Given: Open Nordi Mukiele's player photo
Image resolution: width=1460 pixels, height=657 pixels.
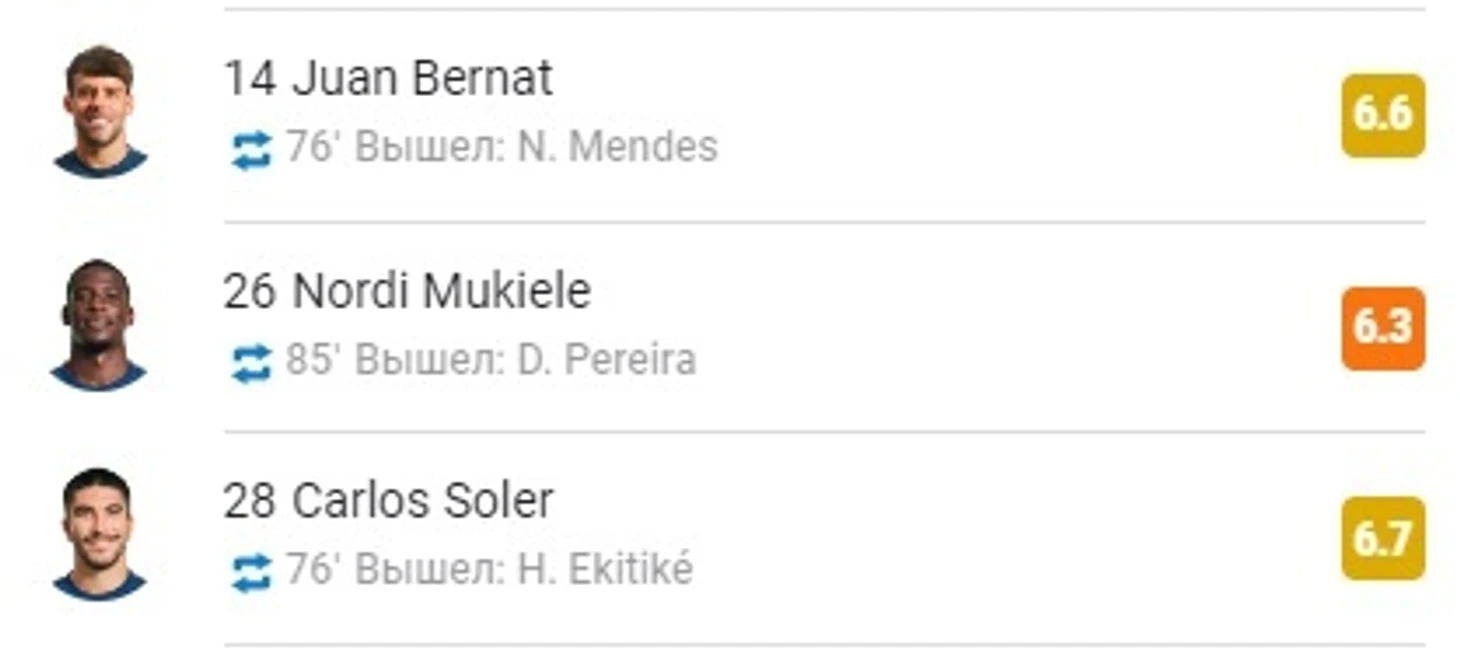Looking at the screenshot, I should click(x=99, y=323).
